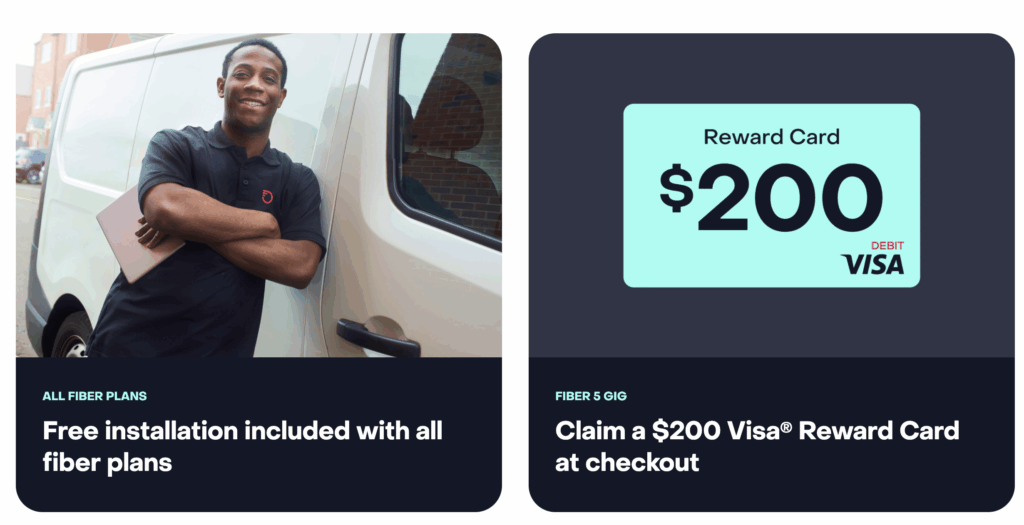Click the large 200 number on card
Image resolution: width=1024 pixels, height=525 pixels.
790,198
